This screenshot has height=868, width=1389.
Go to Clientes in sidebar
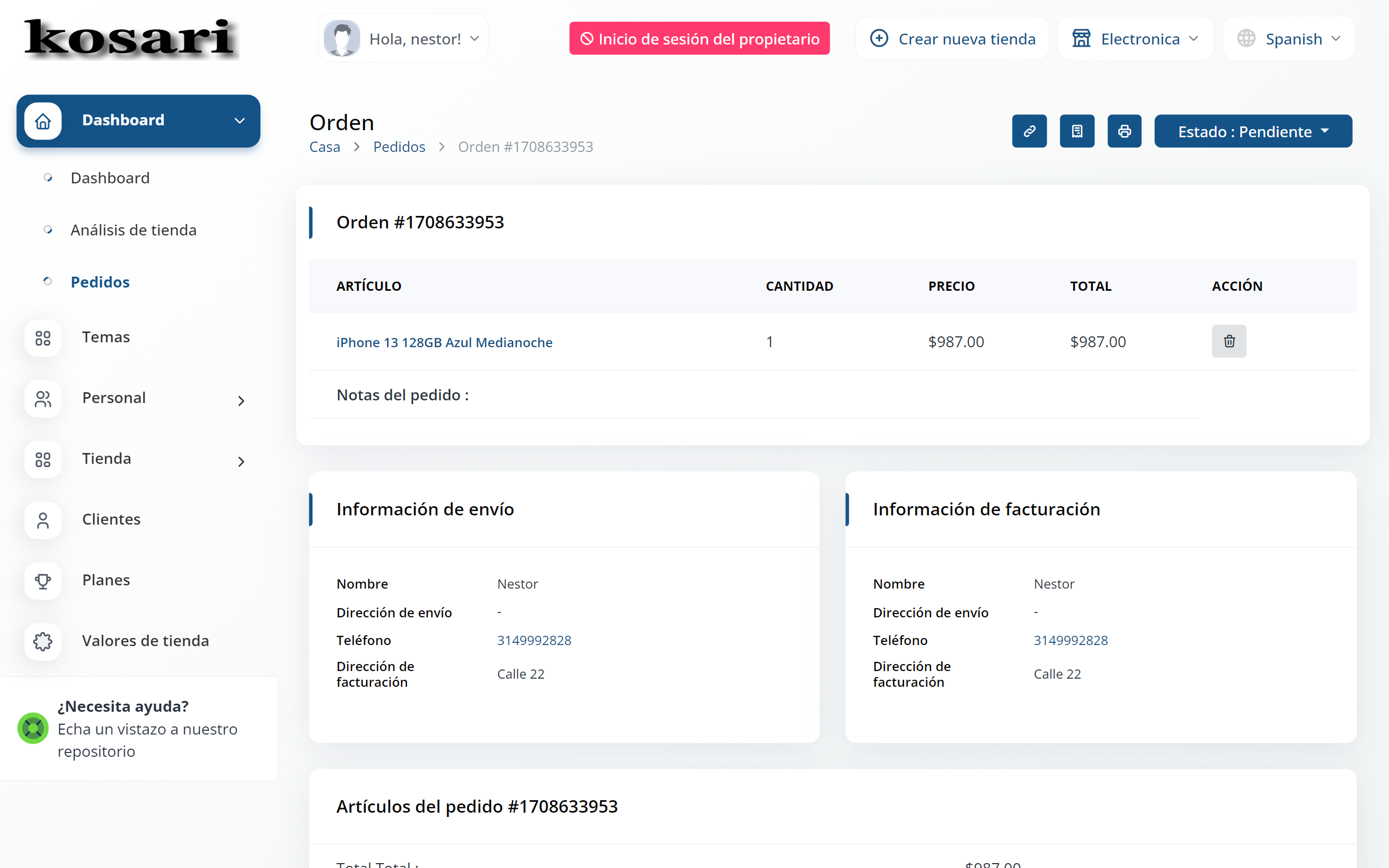(x=111, y=520)
